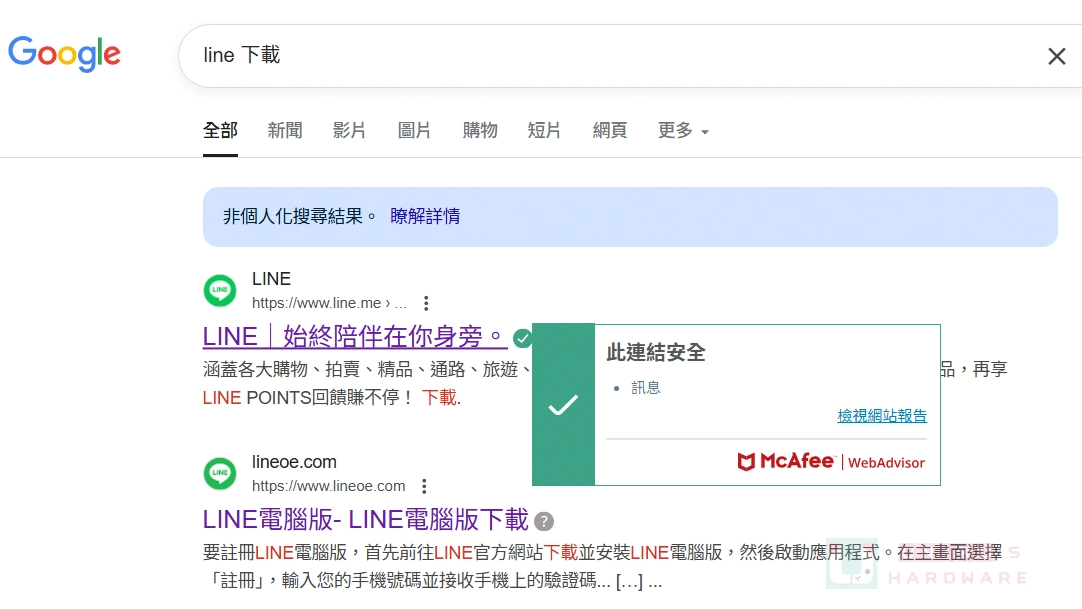The height and width of the screenshot is (609, 1082).
Task: Expand the 更多 dropdown
Action: [x=683, y=130]
